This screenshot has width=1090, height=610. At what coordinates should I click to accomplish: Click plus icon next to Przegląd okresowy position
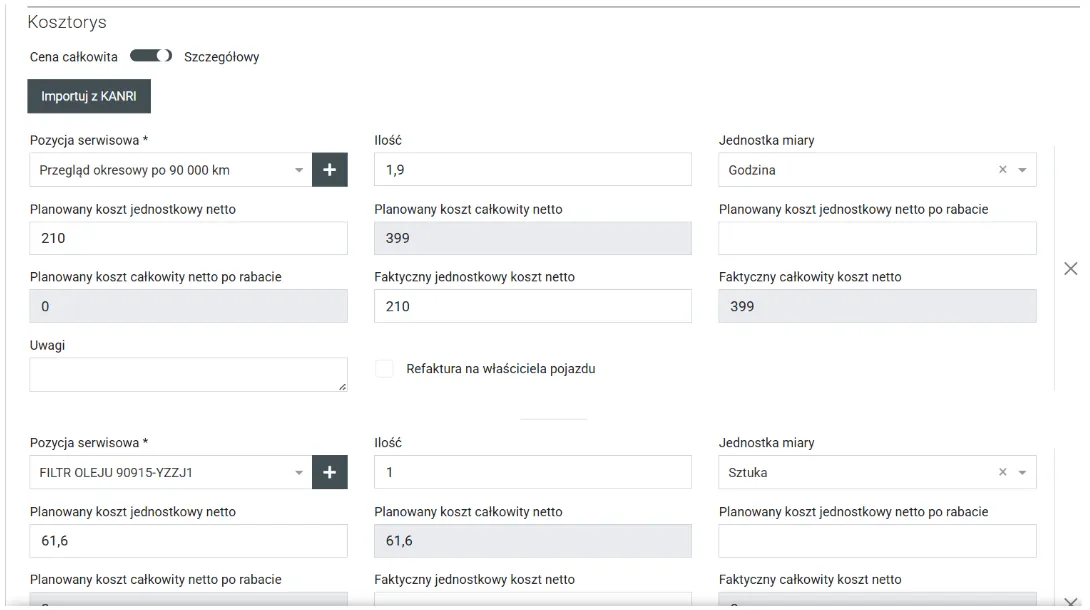(x=330, y=170)
